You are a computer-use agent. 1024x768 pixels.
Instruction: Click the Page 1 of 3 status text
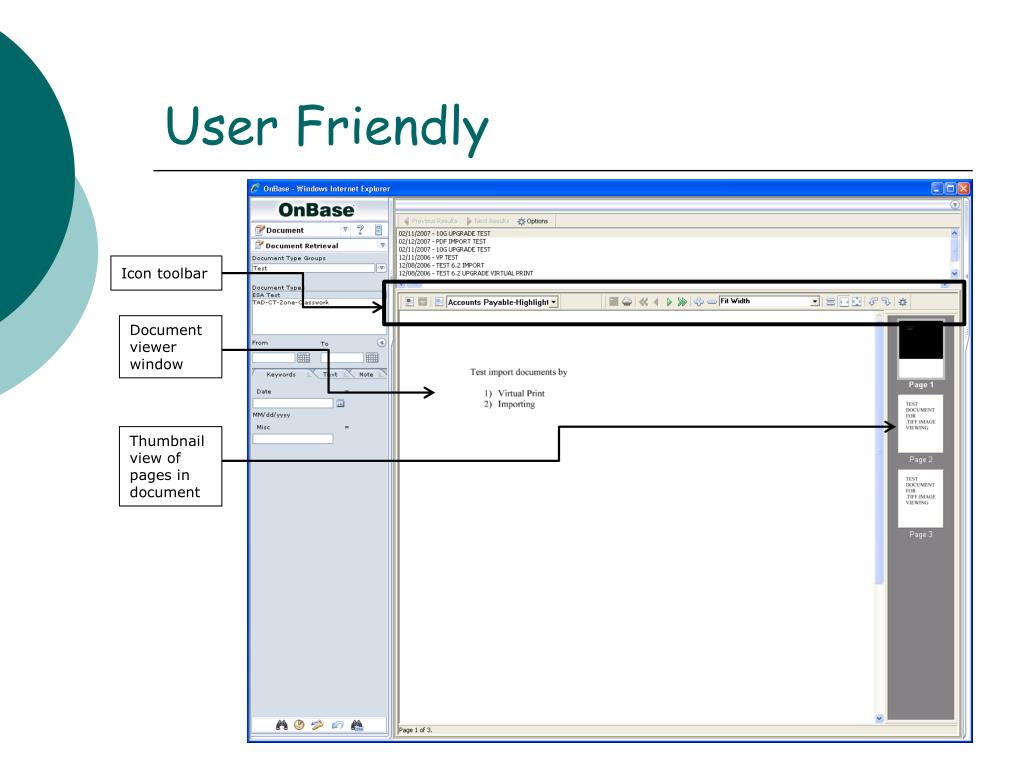point(415,730)
